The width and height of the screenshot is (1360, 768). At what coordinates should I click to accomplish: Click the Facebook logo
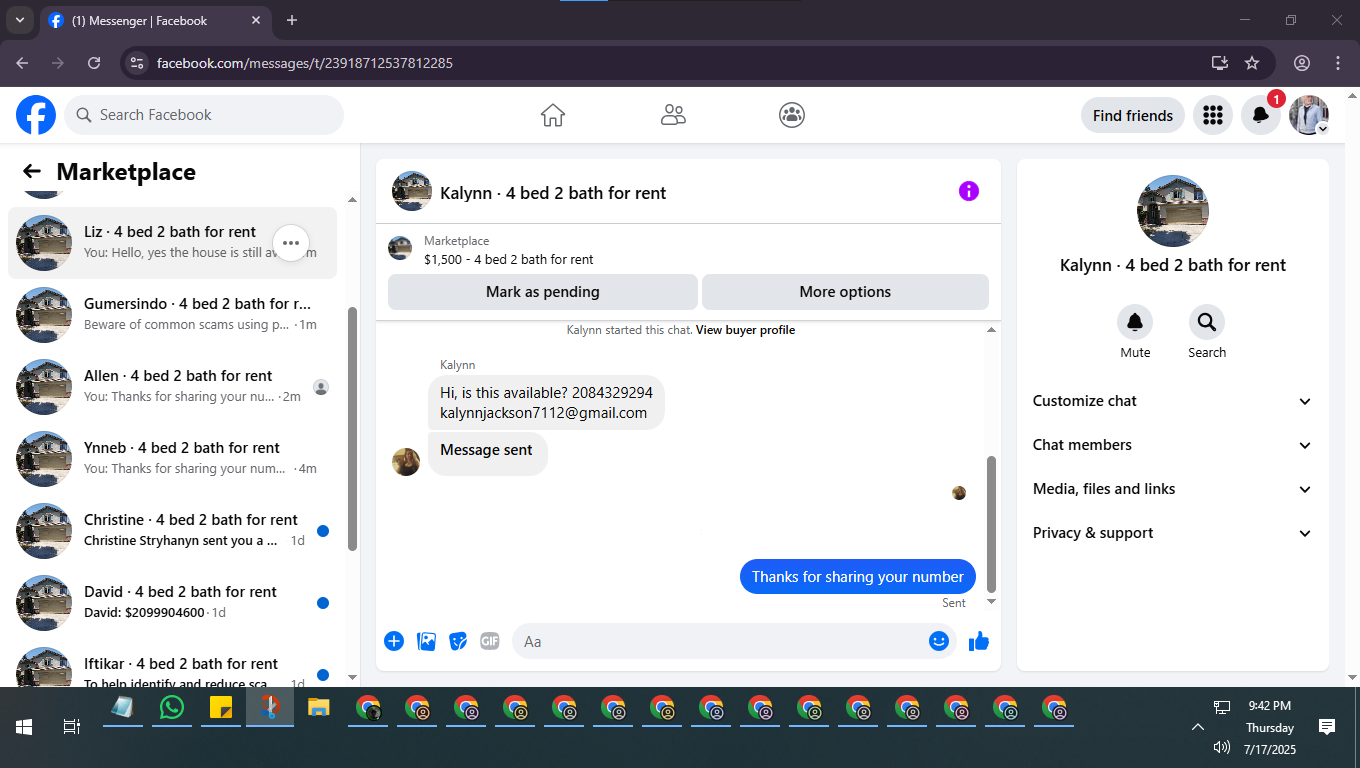(x=36, y=115)
